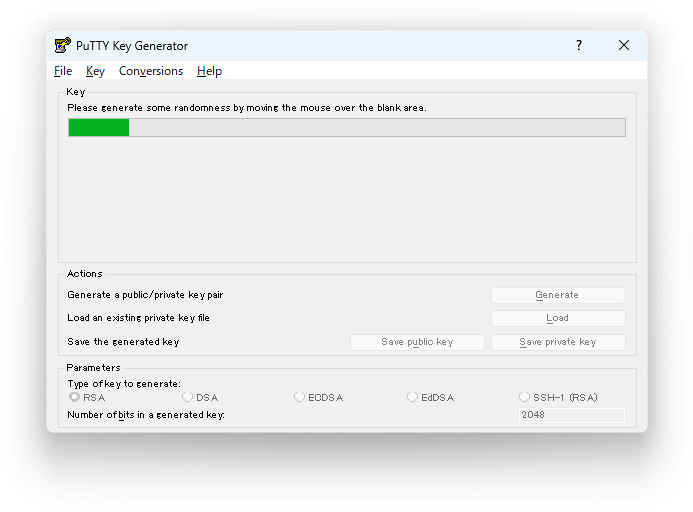The image size is (693, 512).
Task: Click the "Type of key to generate:" label
Action: point(124,384)
